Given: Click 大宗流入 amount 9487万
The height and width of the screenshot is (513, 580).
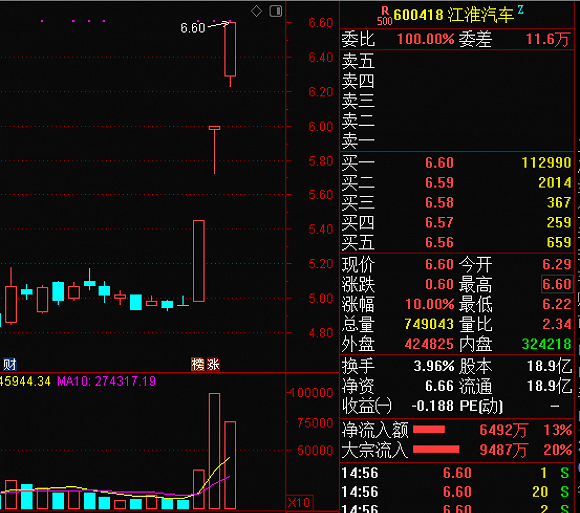Looking at the screenshot, I should tap(503, 450).
